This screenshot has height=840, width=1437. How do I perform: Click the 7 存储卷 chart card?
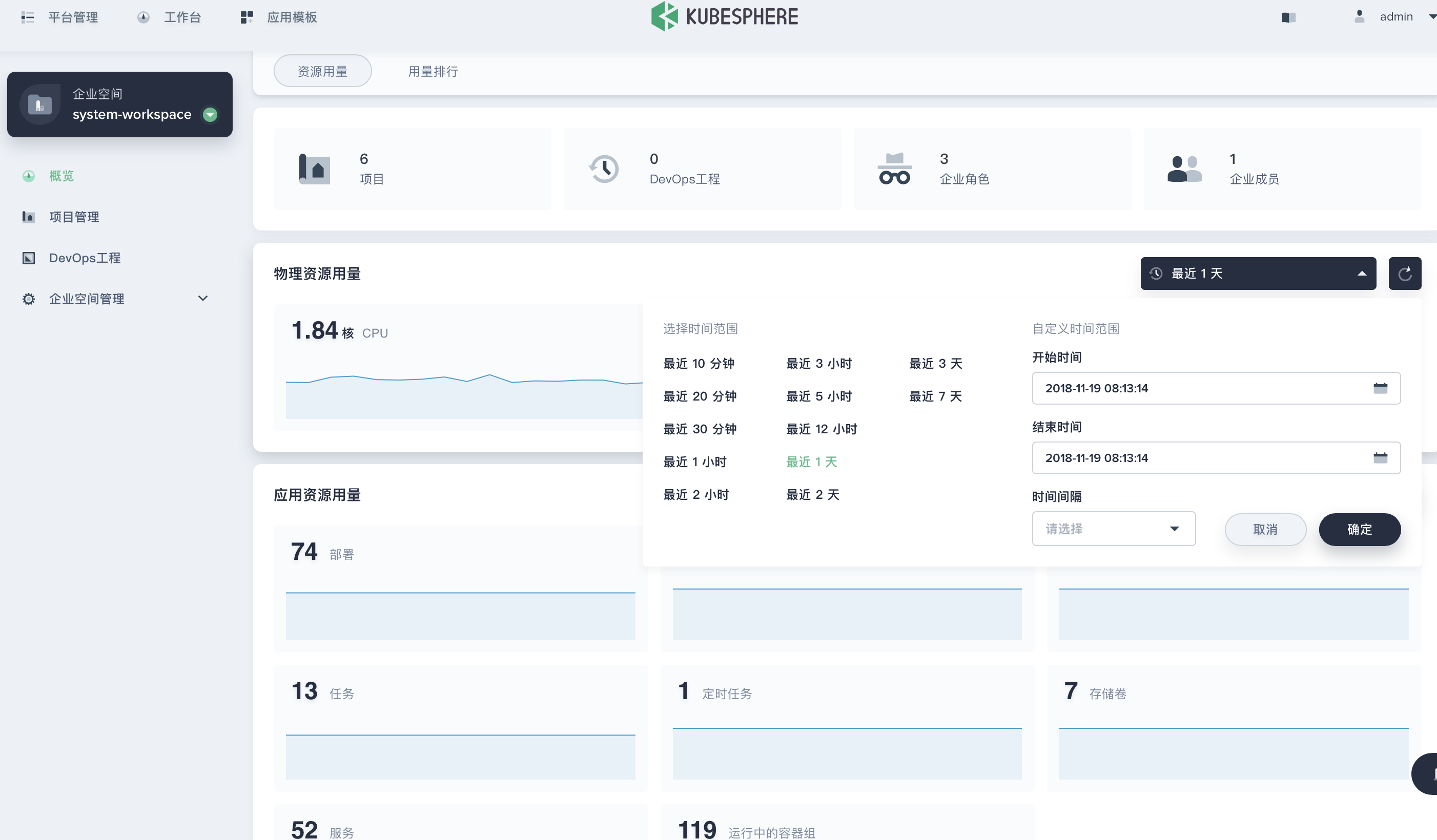(x=1234, y=728)
